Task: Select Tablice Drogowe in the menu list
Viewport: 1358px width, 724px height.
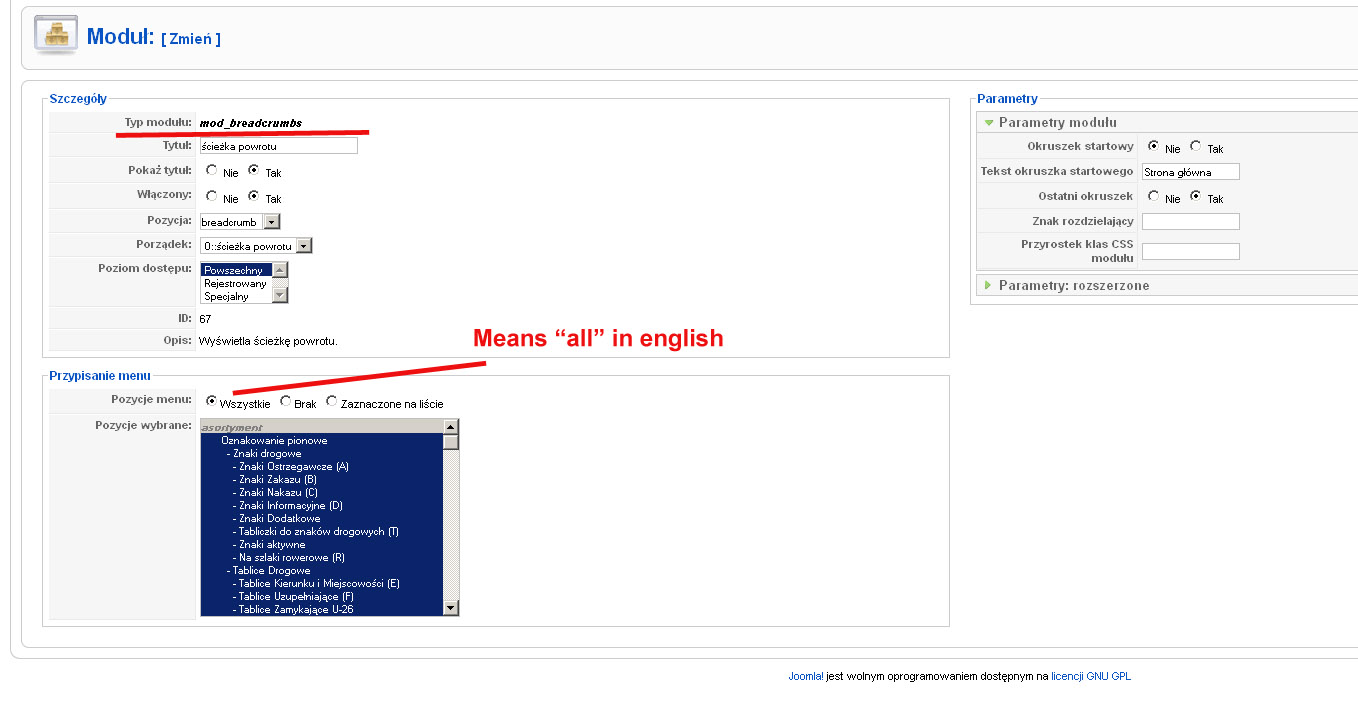Action: tap(272, 570)
